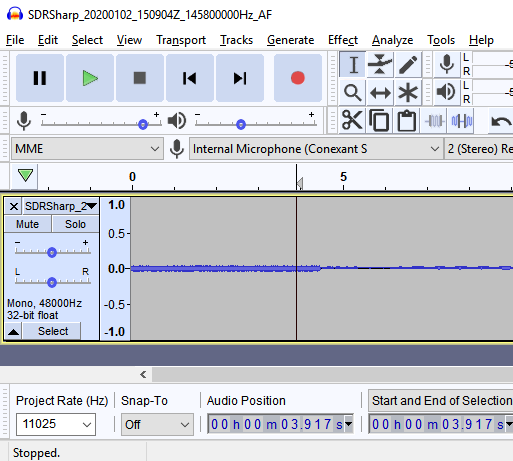Start recording with the red Record button
Viewport: 513px width, 461px height.
click(x=298, y=78)
